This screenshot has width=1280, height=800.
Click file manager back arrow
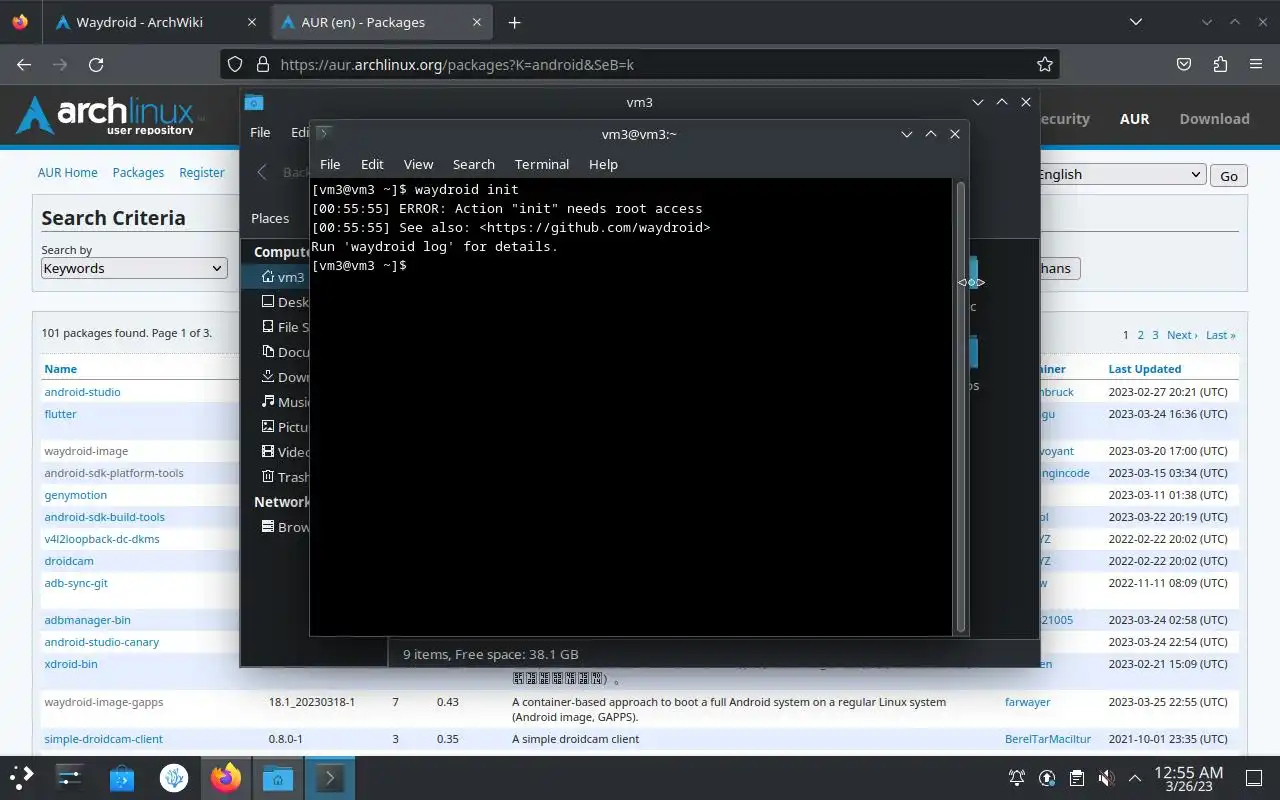262,172
